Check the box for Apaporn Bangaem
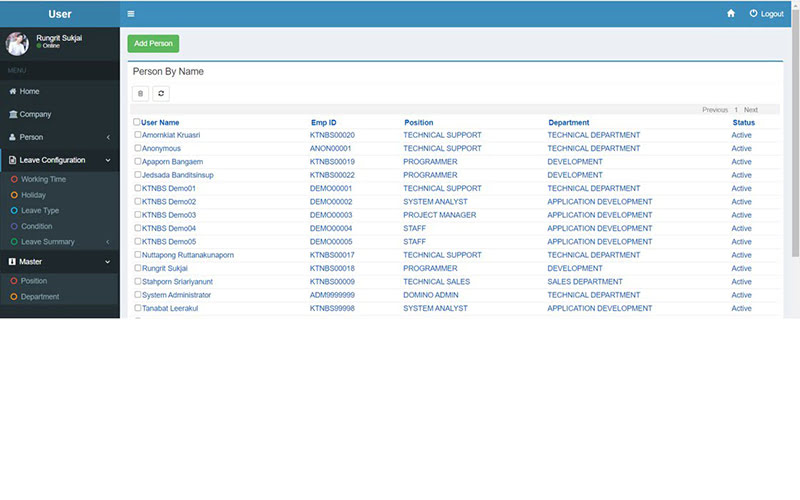800x500 pixels. pyautogui.click(x=138, y=161)
